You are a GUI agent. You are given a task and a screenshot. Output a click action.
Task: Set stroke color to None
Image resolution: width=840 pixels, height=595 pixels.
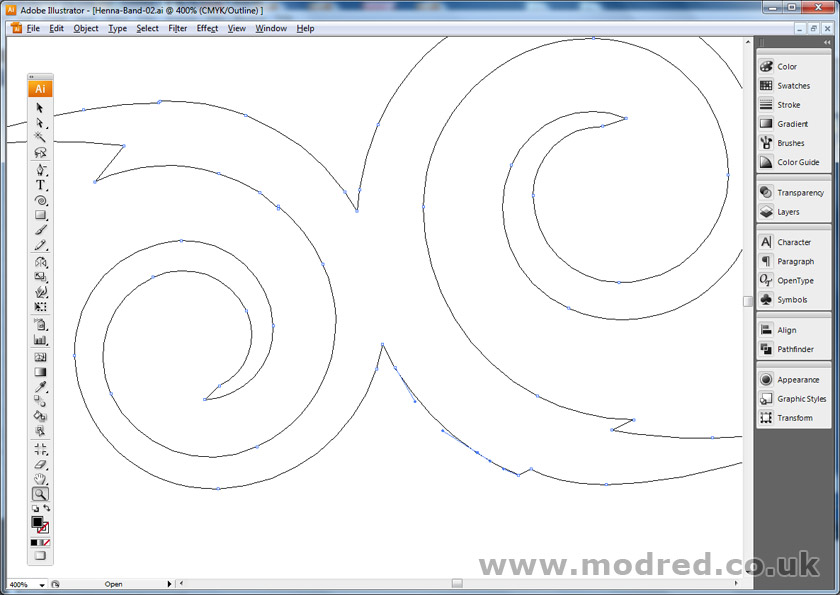coord(47,542)
